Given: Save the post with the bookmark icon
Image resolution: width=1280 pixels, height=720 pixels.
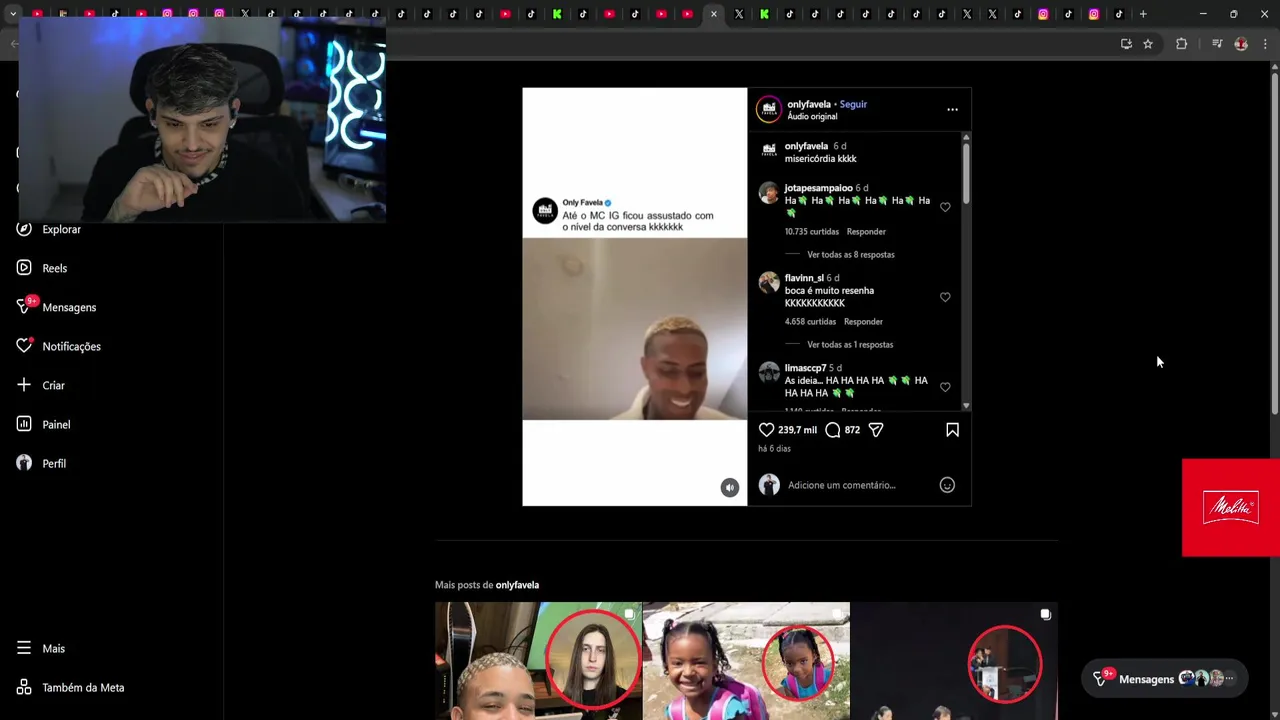Looking at the screenshot, I should click(x=952, y=430).
